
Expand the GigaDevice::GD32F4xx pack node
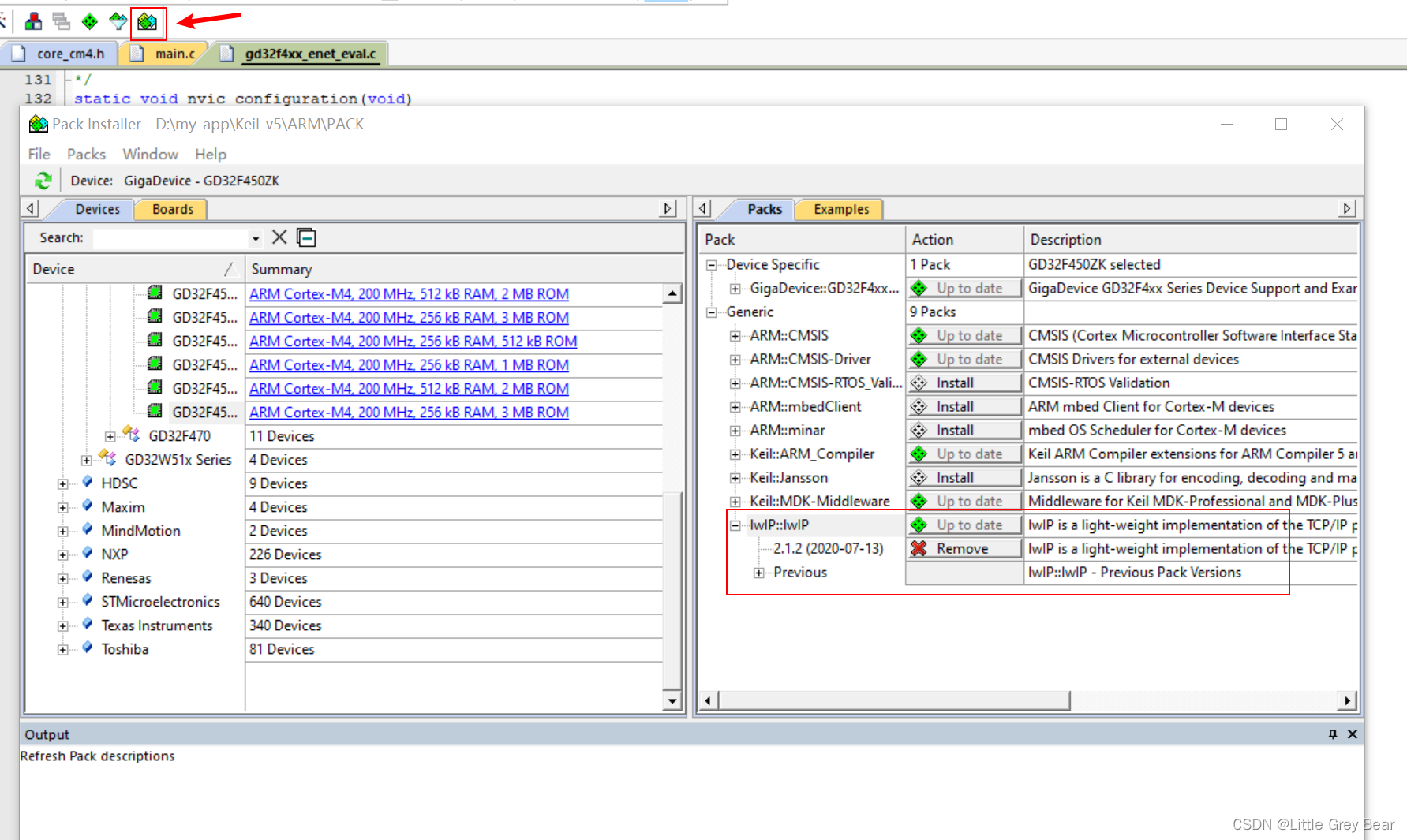(x=735, y=289)
